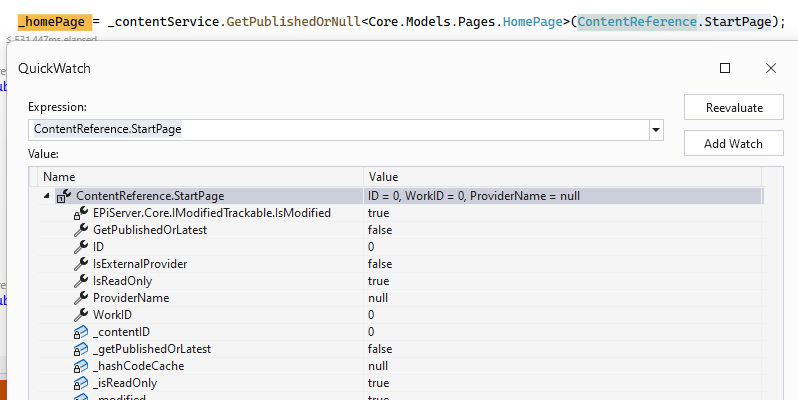
Task: Click the wrench icon next to ID
Action: click(x=82, y=247)
